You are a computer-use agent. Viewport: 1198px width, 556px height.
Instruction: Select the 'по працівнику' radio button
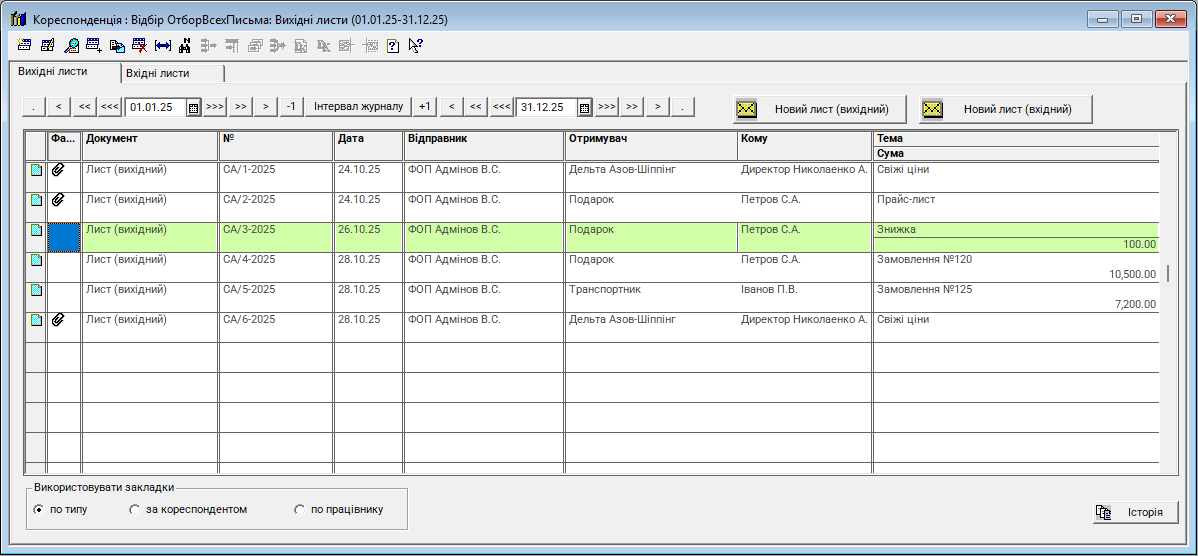pos(299,510)
